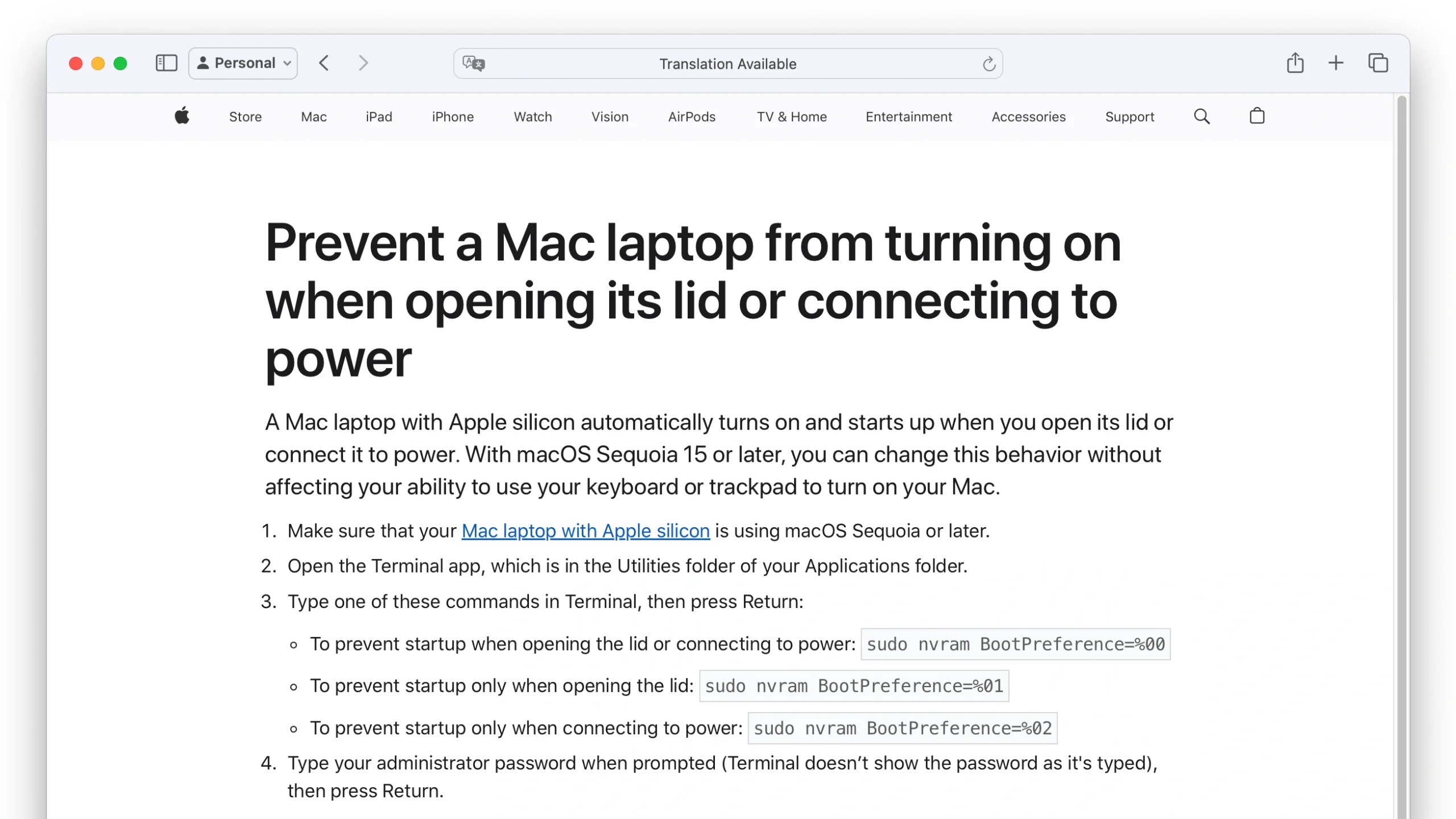Open the Support menu item
1456x819 pixels.
tap(1130, 117)
